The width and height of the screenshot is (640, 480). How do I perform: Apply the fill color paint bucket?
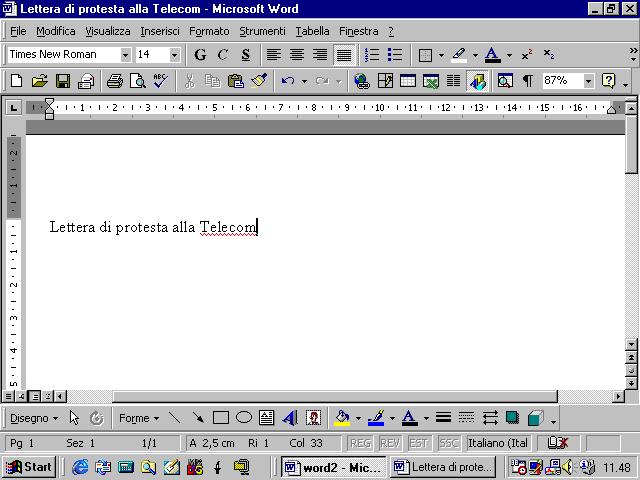click(x=342, y=418)
